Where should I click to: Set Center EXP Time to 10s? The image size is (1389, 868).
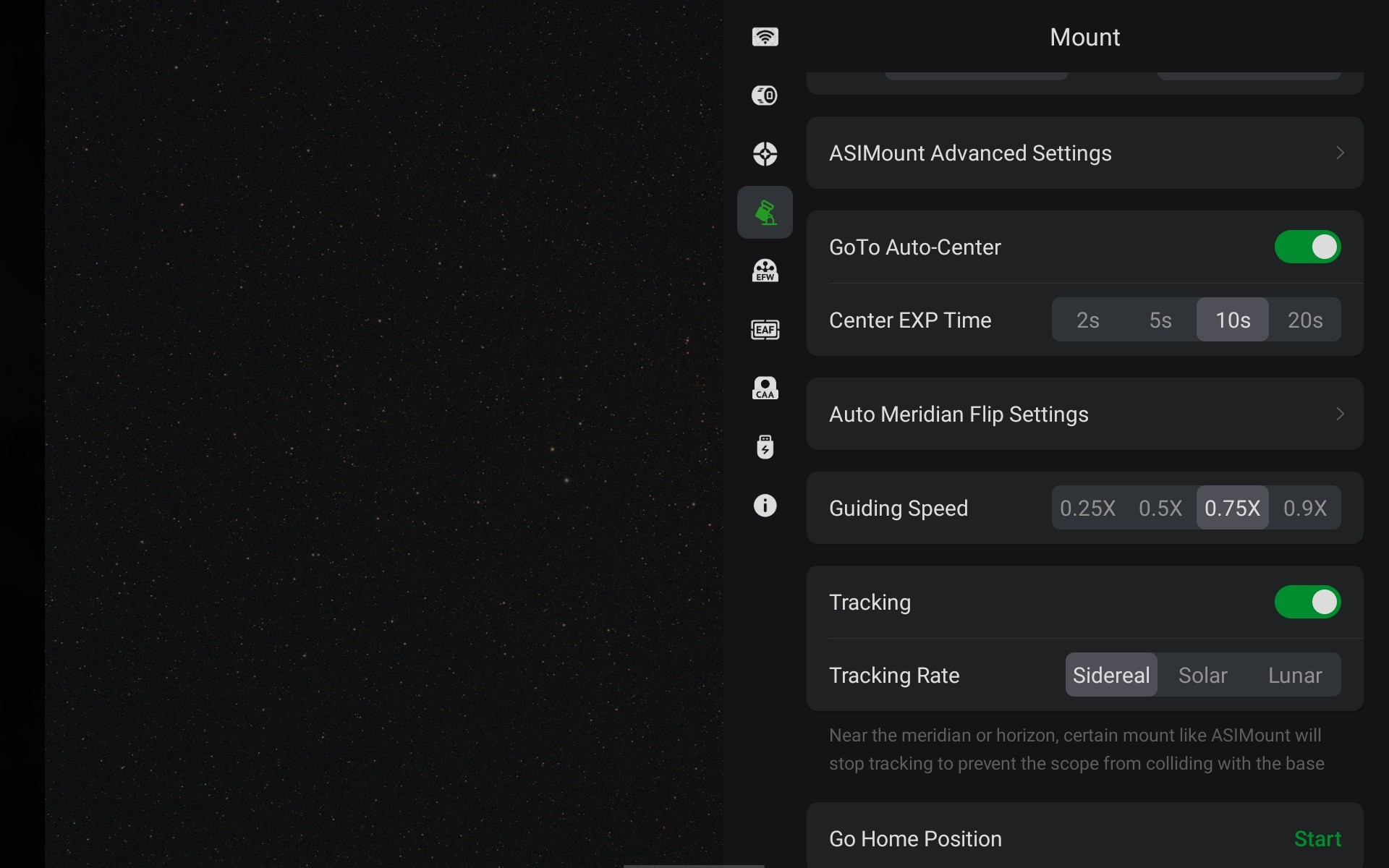coord(1232,320)
